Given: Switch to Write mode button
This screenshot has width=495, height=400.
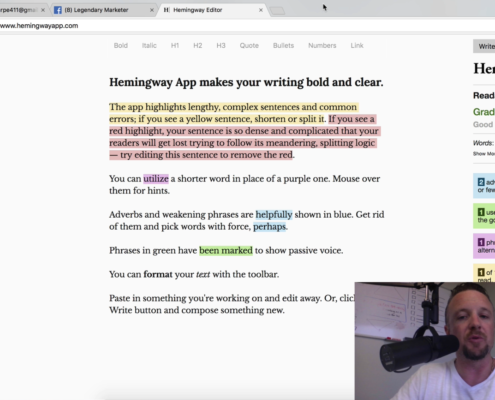Looking at the screenshot, I should point(484,46).
